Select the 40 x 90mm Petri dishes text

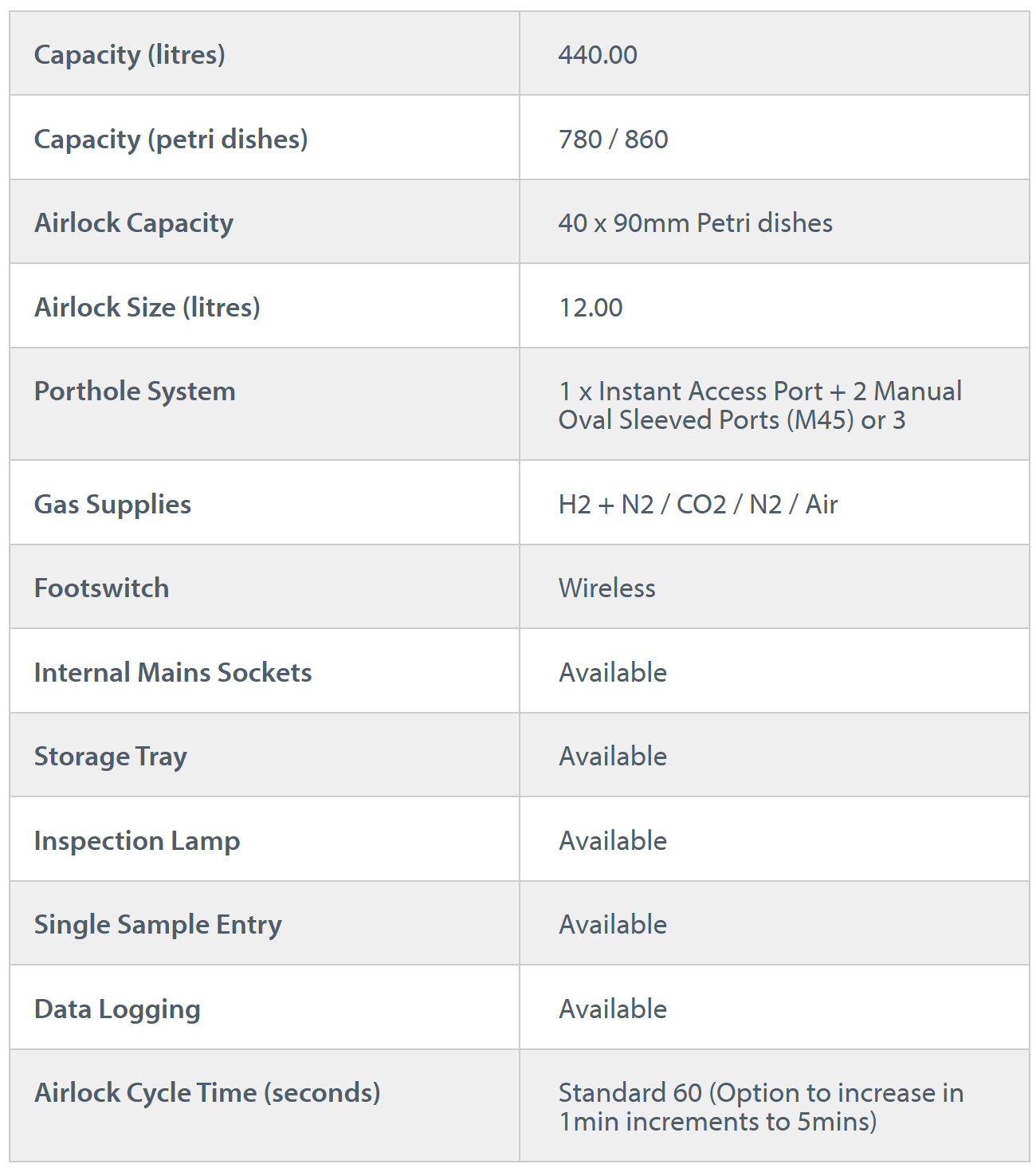[x=695, y=223]
